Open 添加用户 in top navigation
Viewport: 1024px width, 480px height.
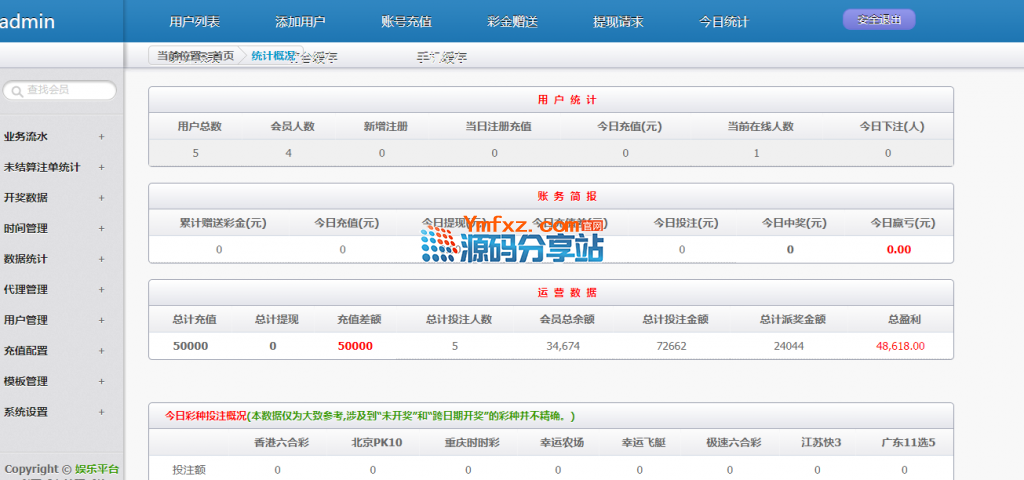tap(300, 22)
